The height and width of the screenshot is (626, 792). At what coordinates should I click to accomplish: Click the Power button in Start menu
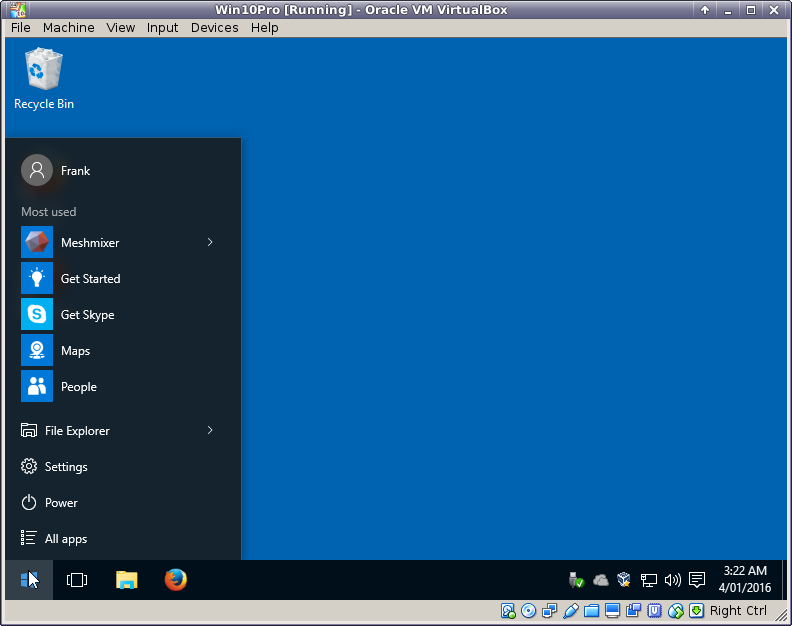(60, 503)
